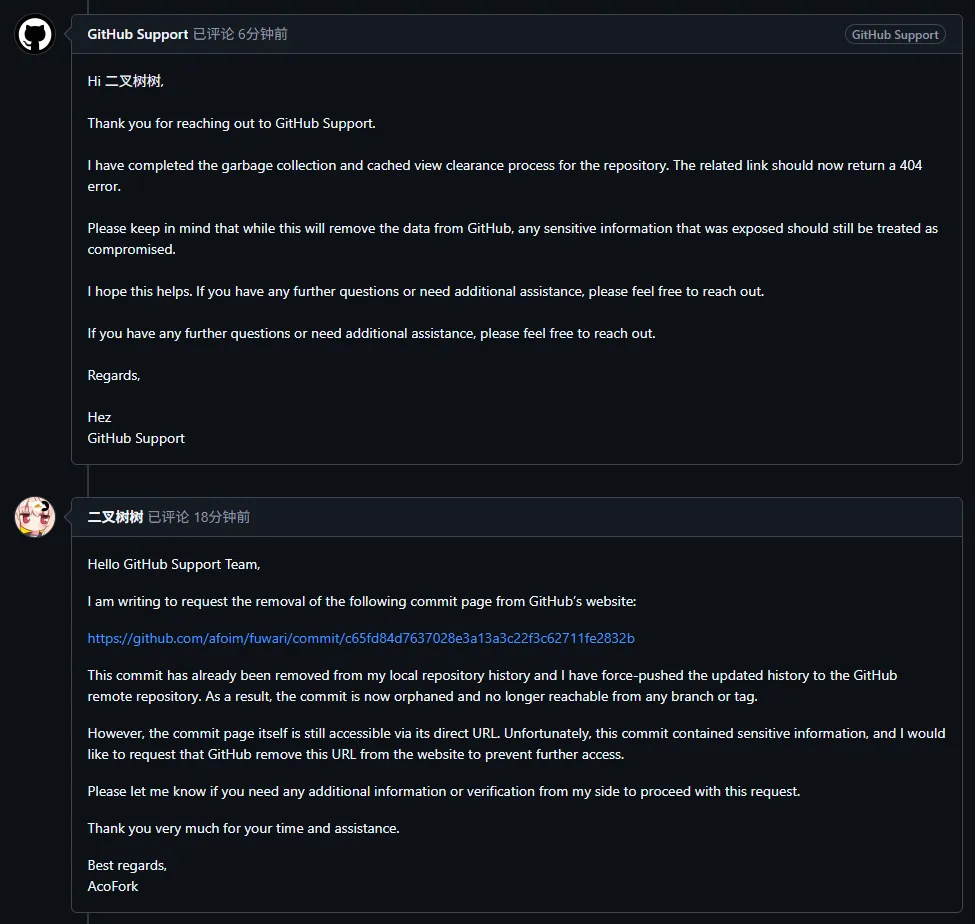Image resolution: width=975 pixels, height=924 pixels.
Task: Click the "Hez" signature name
Action: (99, 417)
